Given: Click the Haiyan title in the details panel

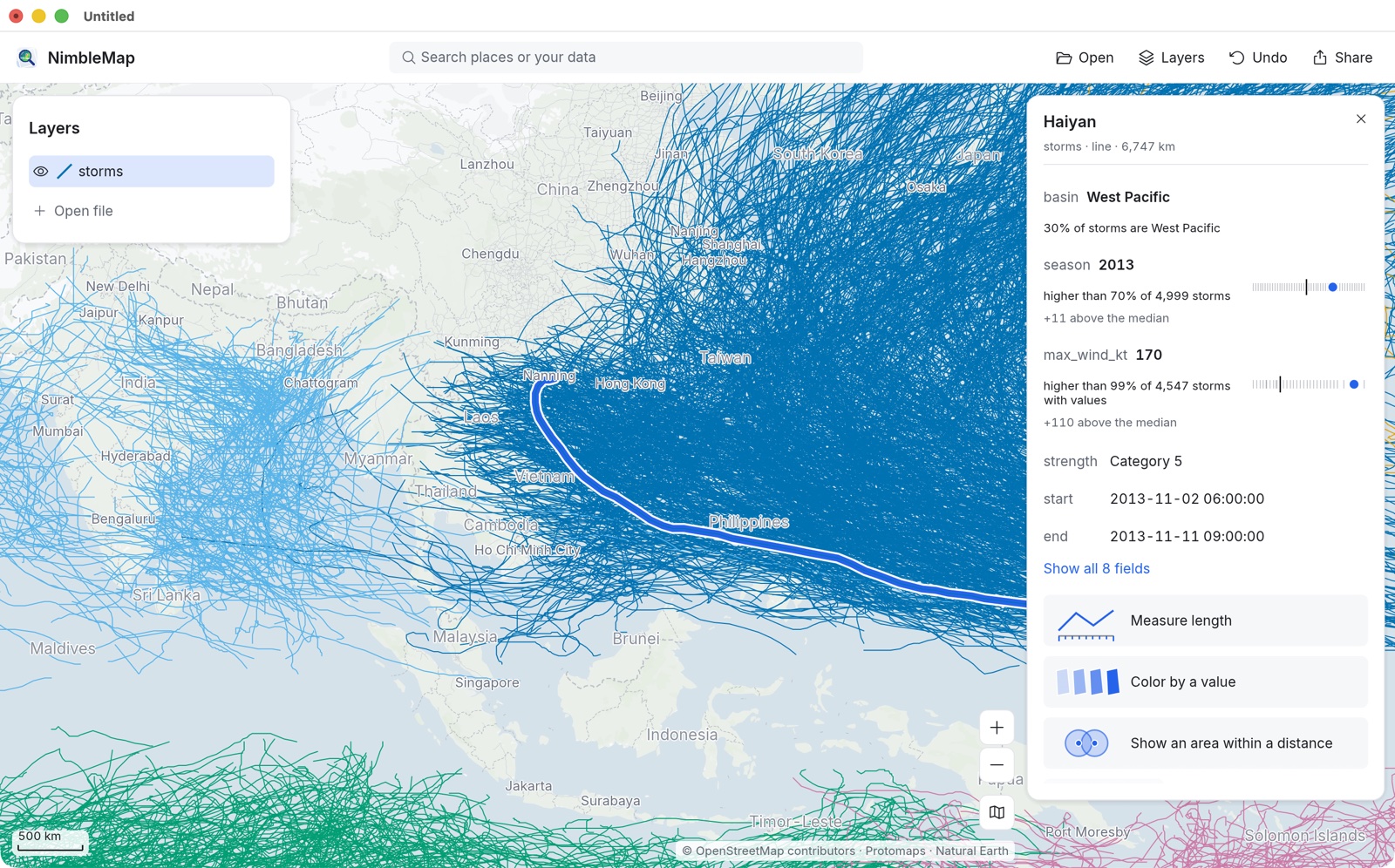Looking at the screenshot, I should 1070,122.
